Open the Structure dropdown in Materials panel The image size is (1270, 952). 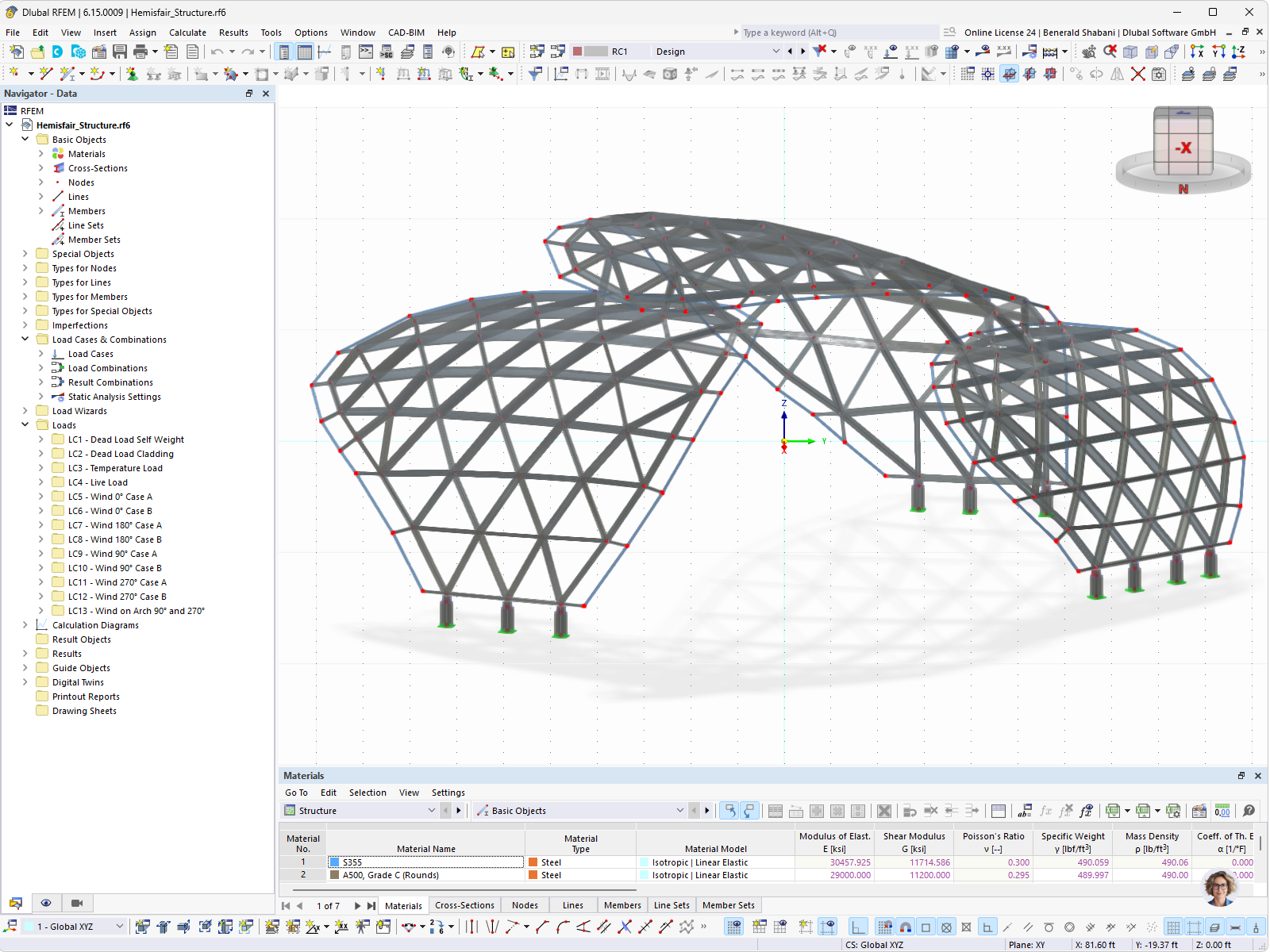[x=432, y=811]
